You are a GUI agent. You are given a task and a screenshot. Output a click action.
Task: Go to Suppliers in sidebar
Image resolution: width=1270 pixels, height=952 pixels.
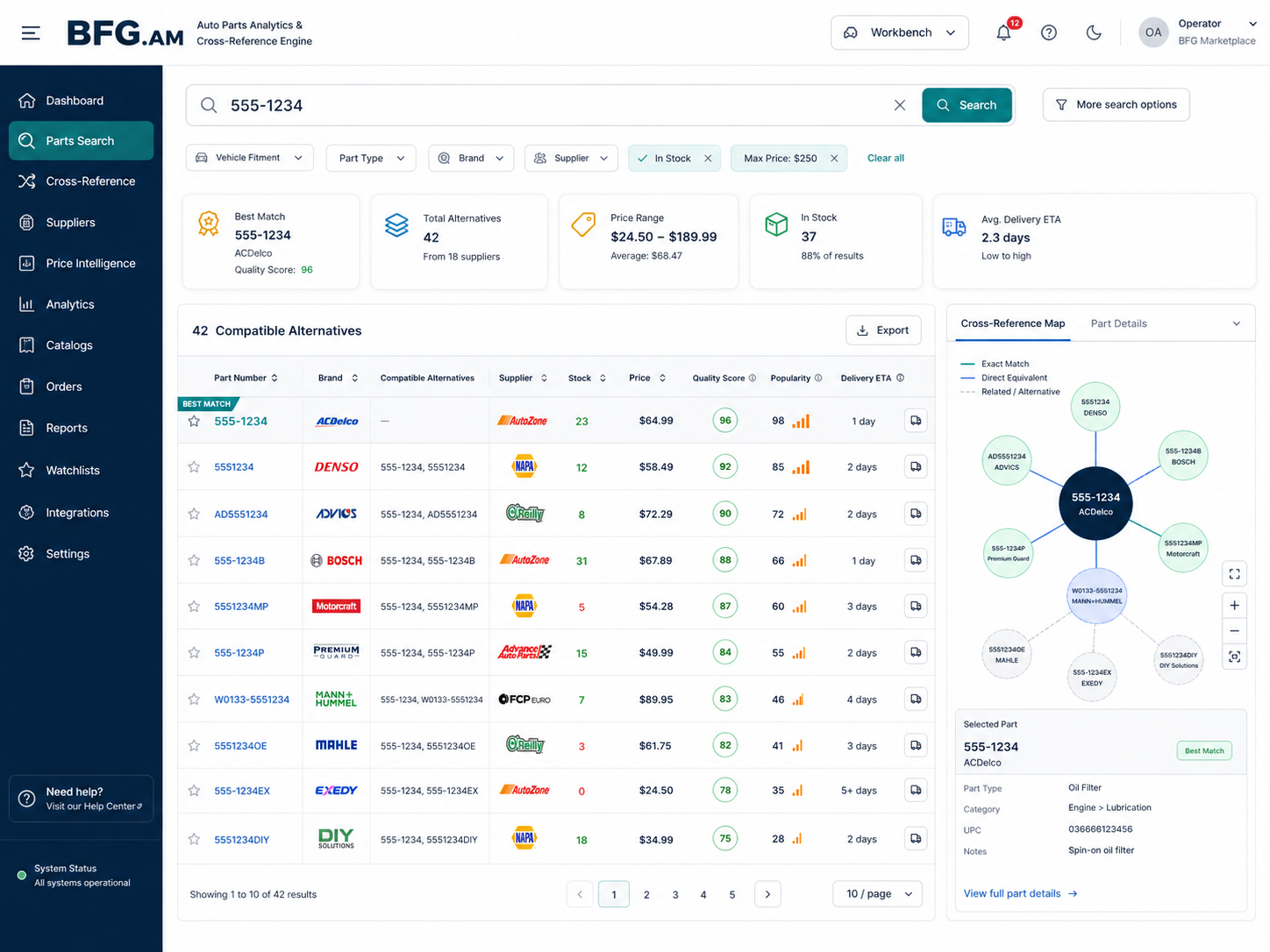[81, 223]
